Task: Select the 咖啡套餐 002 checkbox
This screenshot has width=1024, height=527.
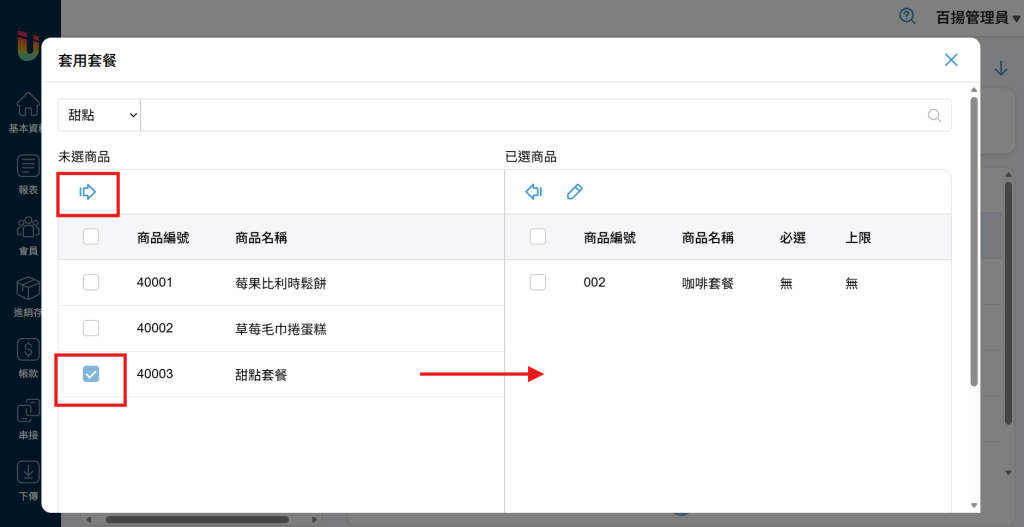Action: (x=538, y=283)
